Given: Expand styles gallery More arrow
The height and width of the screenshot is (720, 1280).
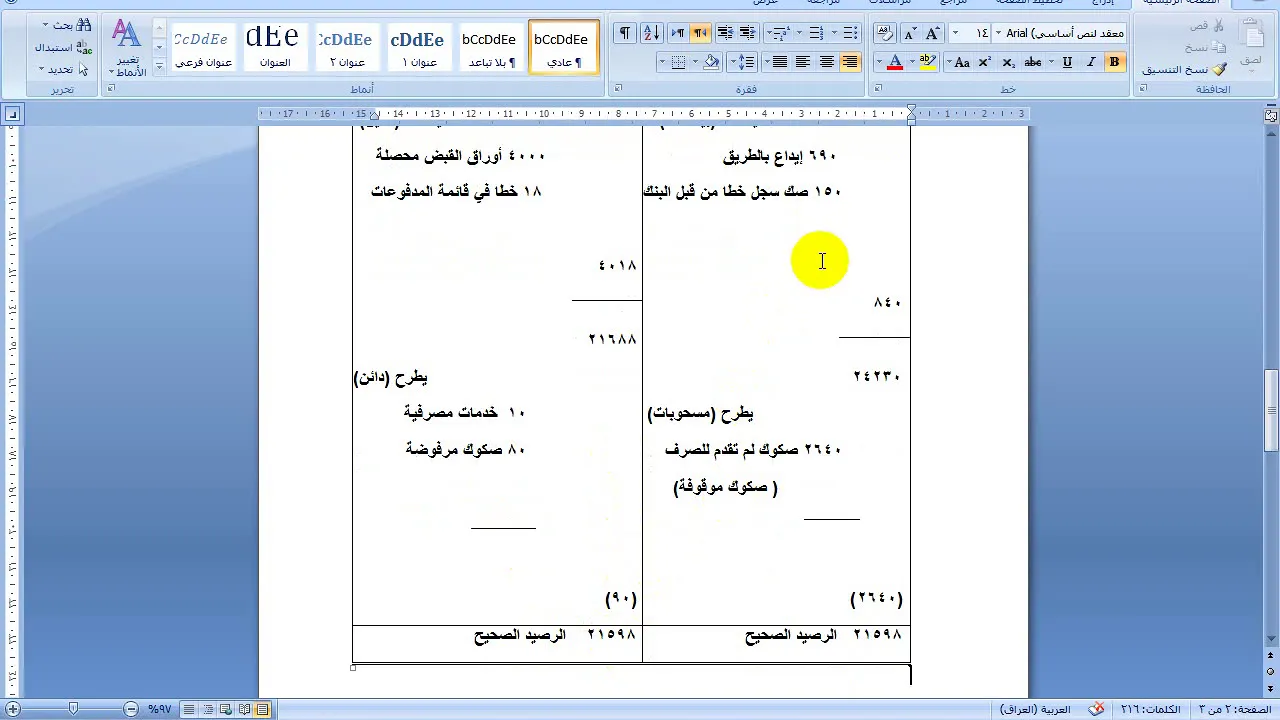Looking at the screenshot, I should coord(159,66).
